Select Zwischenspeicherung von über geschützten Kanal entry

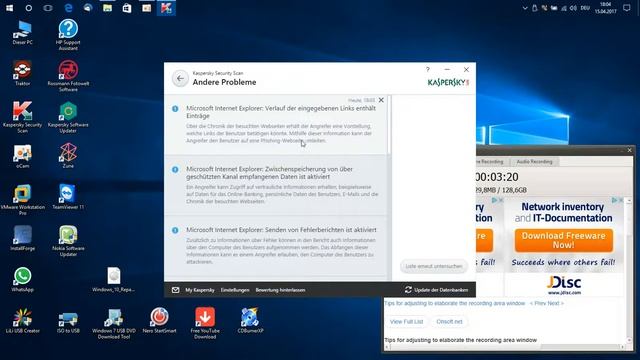[x=276, y=185]
